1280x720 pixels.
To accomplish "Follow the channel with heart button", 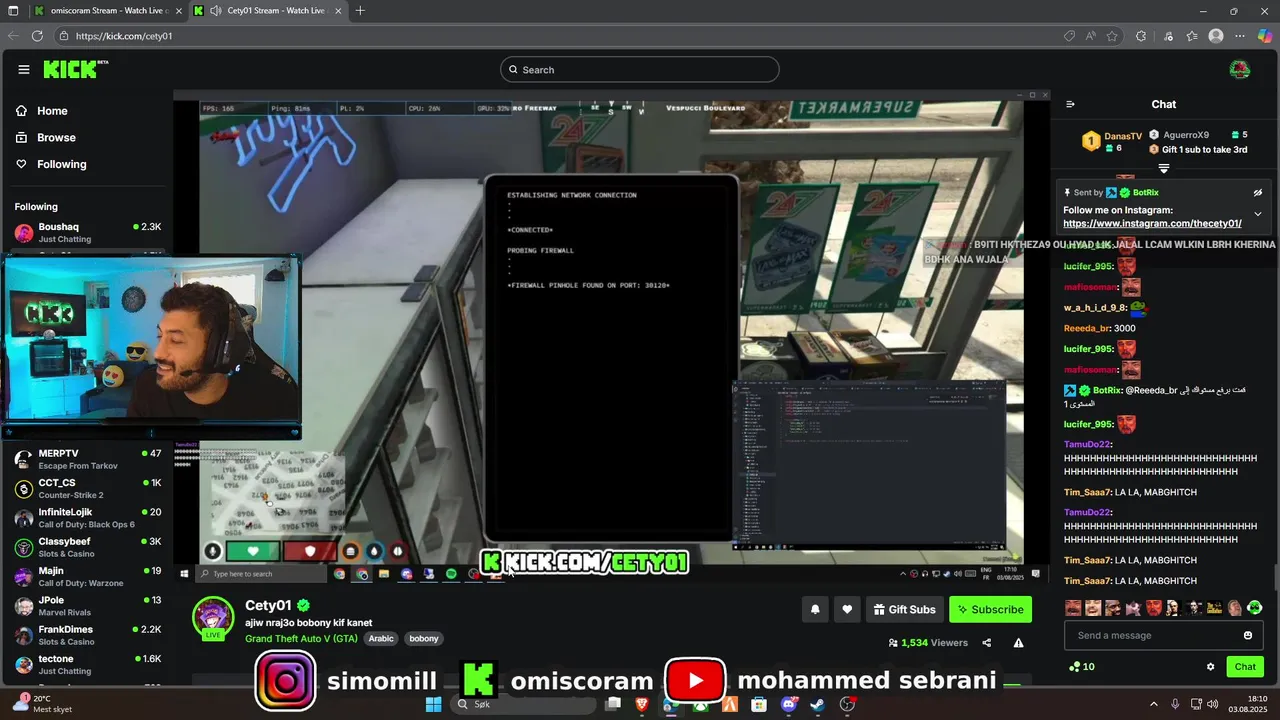I will point(847,609).
